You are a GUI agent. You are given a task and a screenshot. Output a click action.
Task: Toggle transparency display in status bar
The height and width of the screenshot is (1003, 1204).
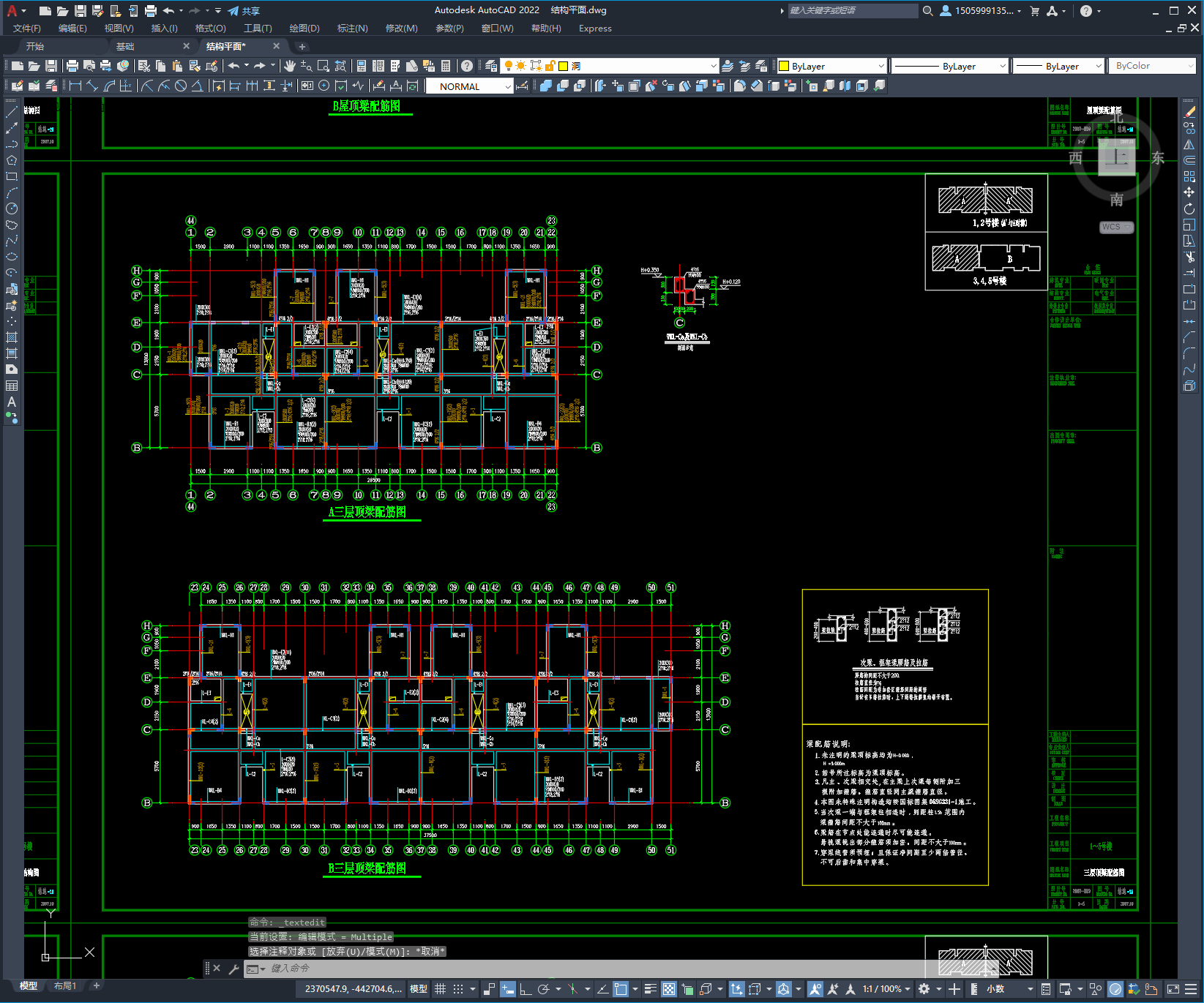pos(669,989)
